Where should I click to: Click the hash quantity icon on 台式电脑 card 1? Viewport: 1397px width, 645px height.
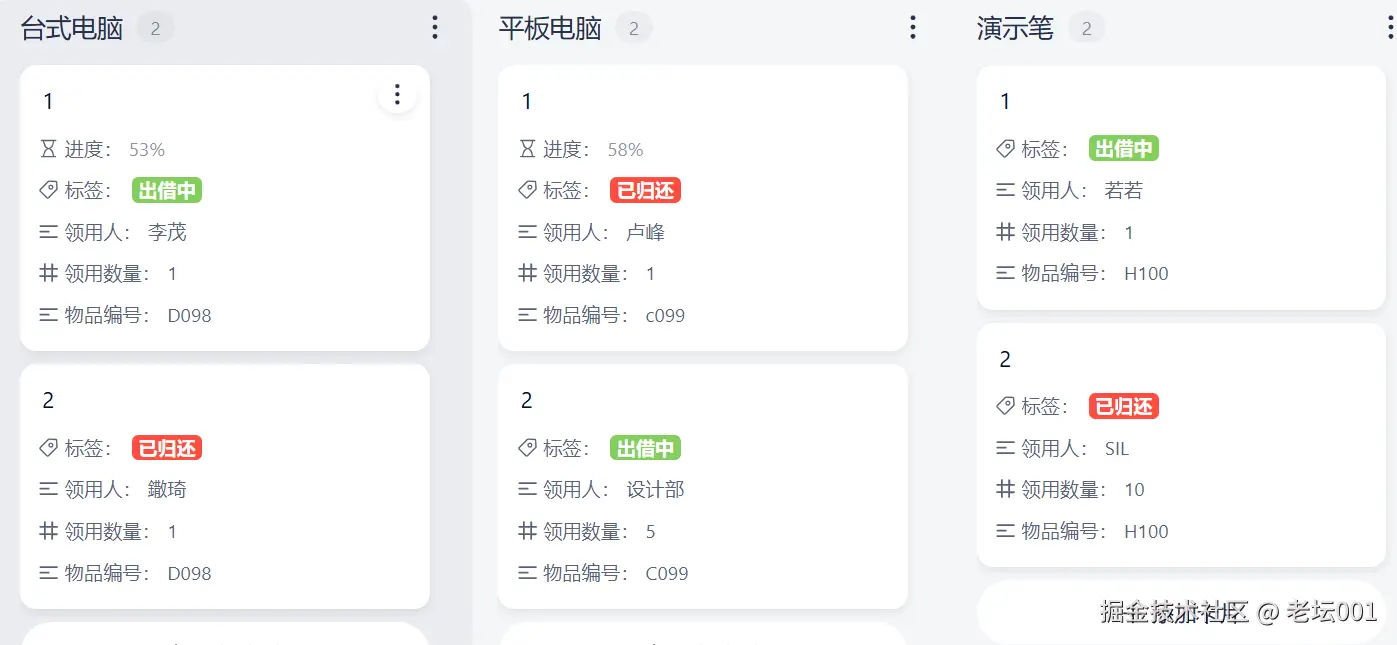(50, 273)
